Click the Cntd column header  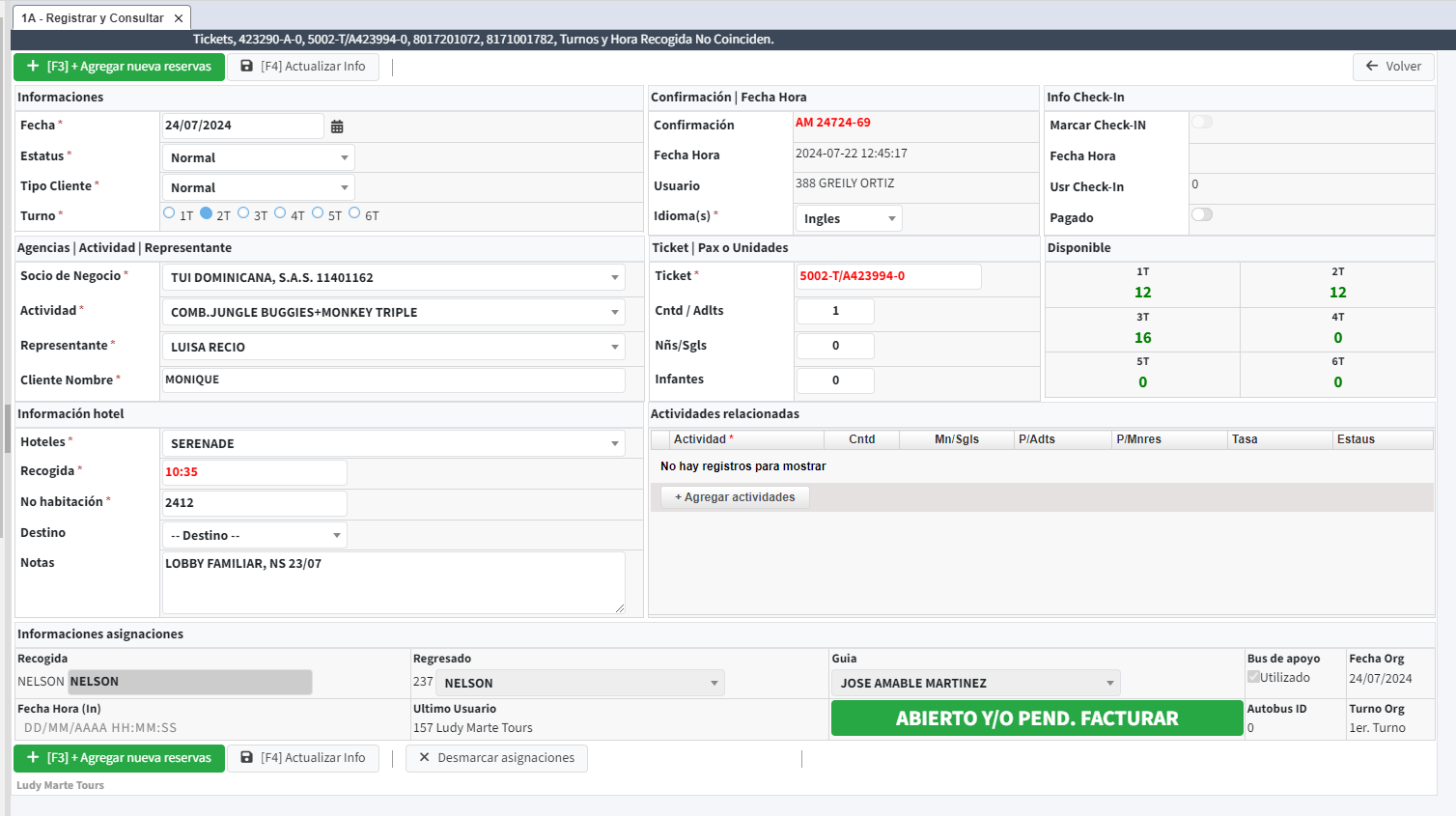point(861,439)
